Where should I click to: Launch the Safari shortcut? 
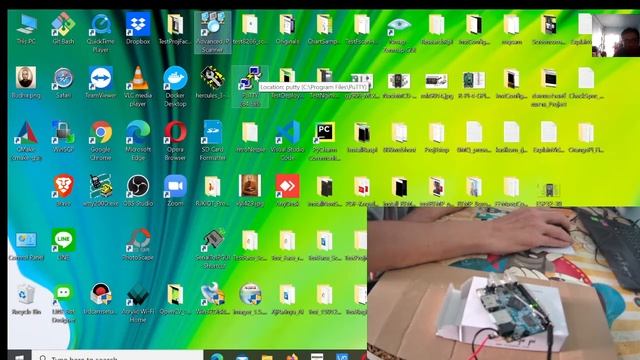point(63,83)
